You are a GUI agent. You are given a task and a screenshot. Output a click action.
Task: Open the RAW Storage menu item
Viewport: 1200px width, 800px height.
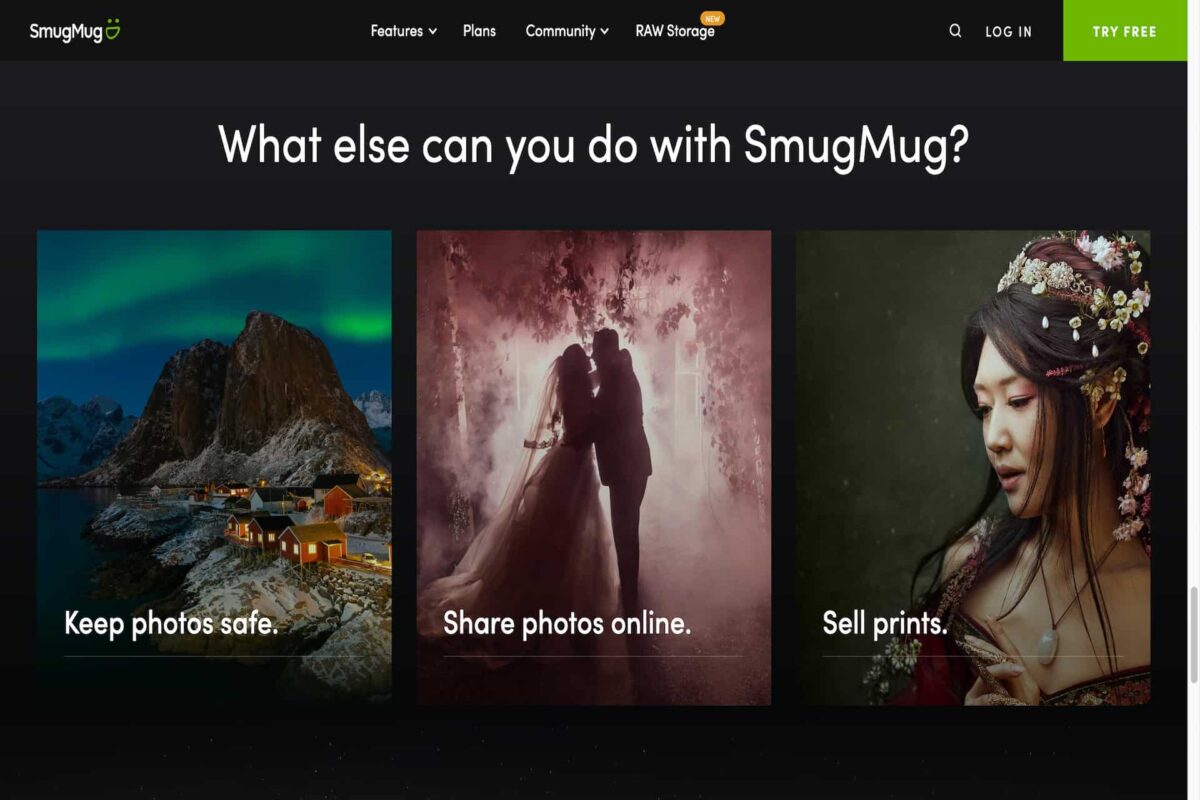pos(675,31)
